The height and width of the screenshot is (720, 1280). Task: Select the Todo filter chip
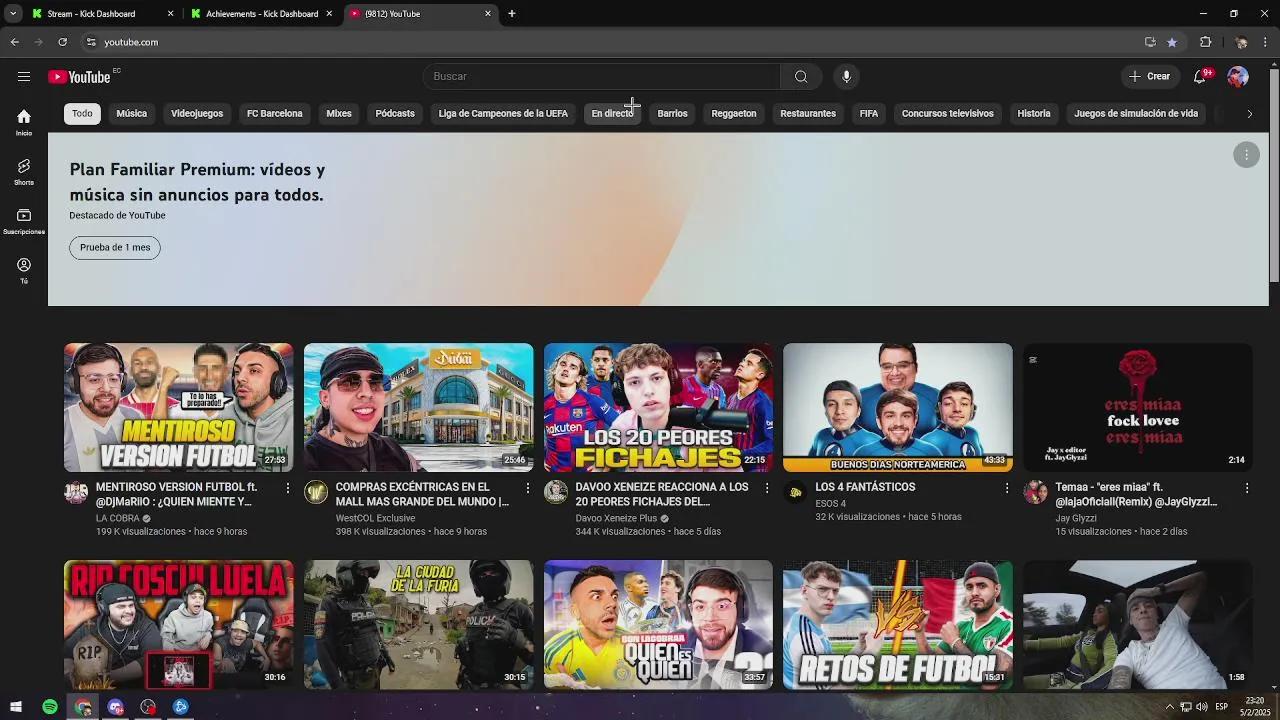tap(82, 114)
